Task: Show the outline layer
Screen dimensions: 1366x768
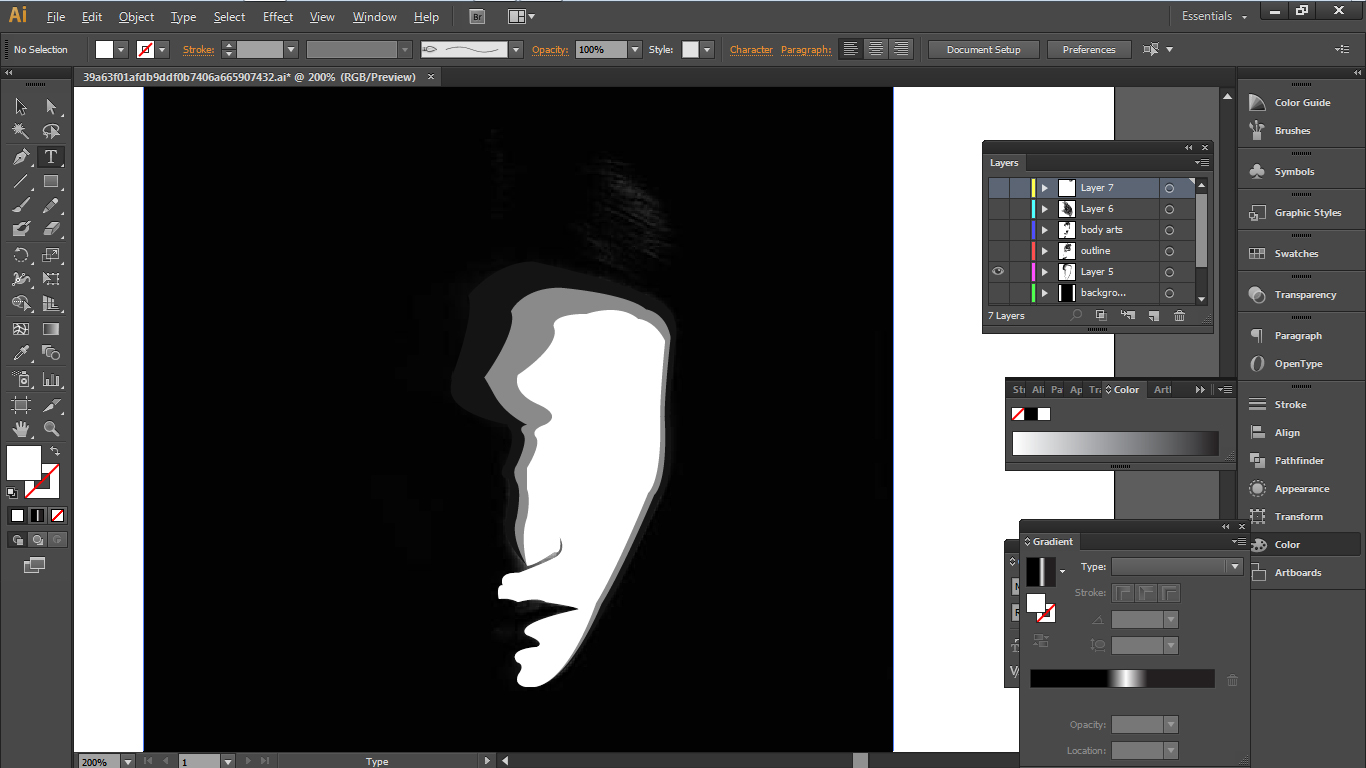Action: coord(999,251)
